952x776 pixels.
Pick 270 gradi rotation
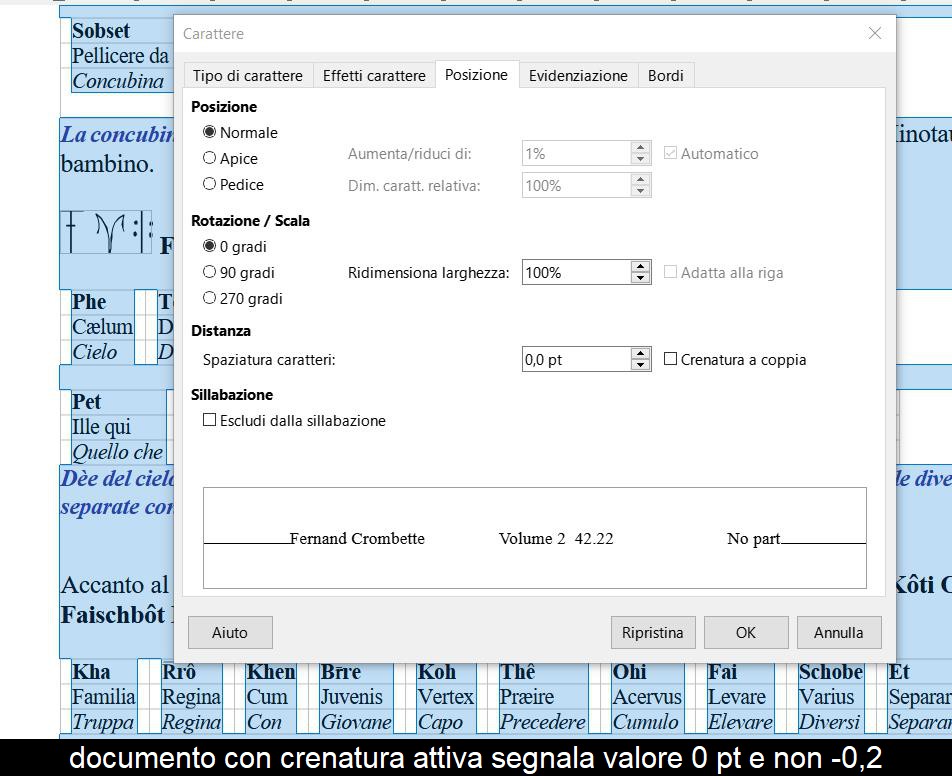tap(243, 299)
